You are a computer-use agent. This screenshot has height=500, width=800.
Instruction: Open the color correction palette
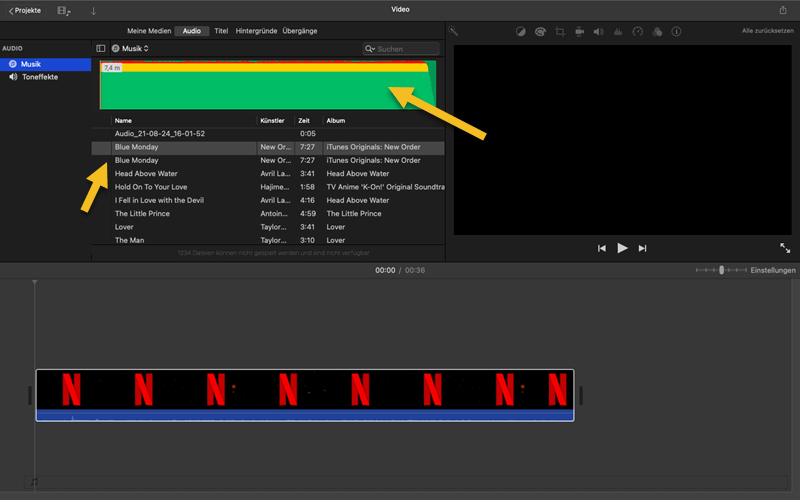pyautogui.click(x=540, y=31)
